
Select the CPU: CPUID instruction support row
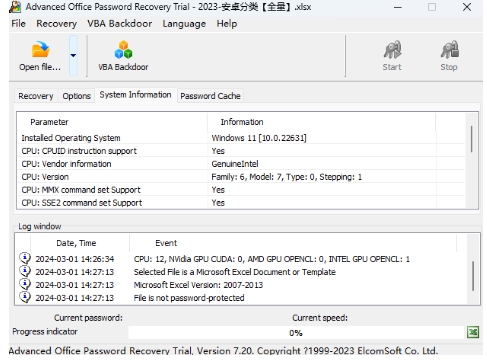click(241, 151)
